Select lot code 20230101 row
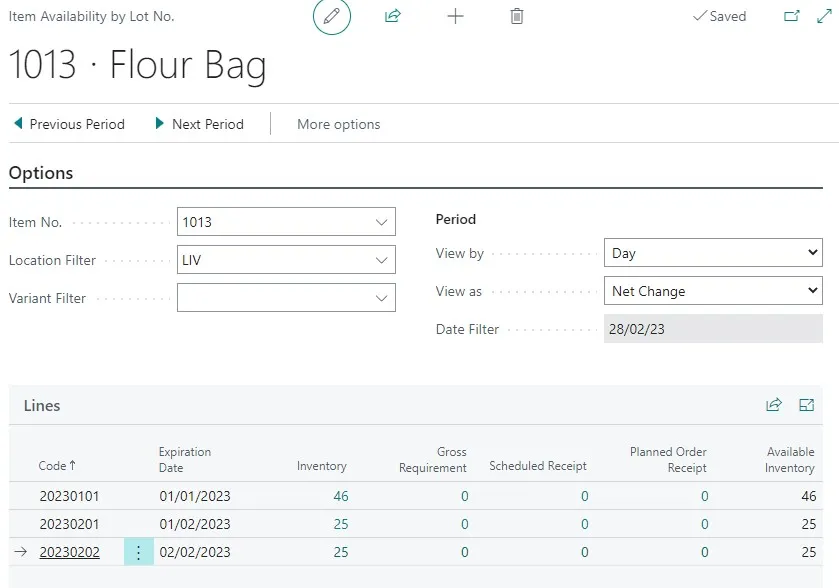This screenshot has width=839, height=588. point(70,496)
